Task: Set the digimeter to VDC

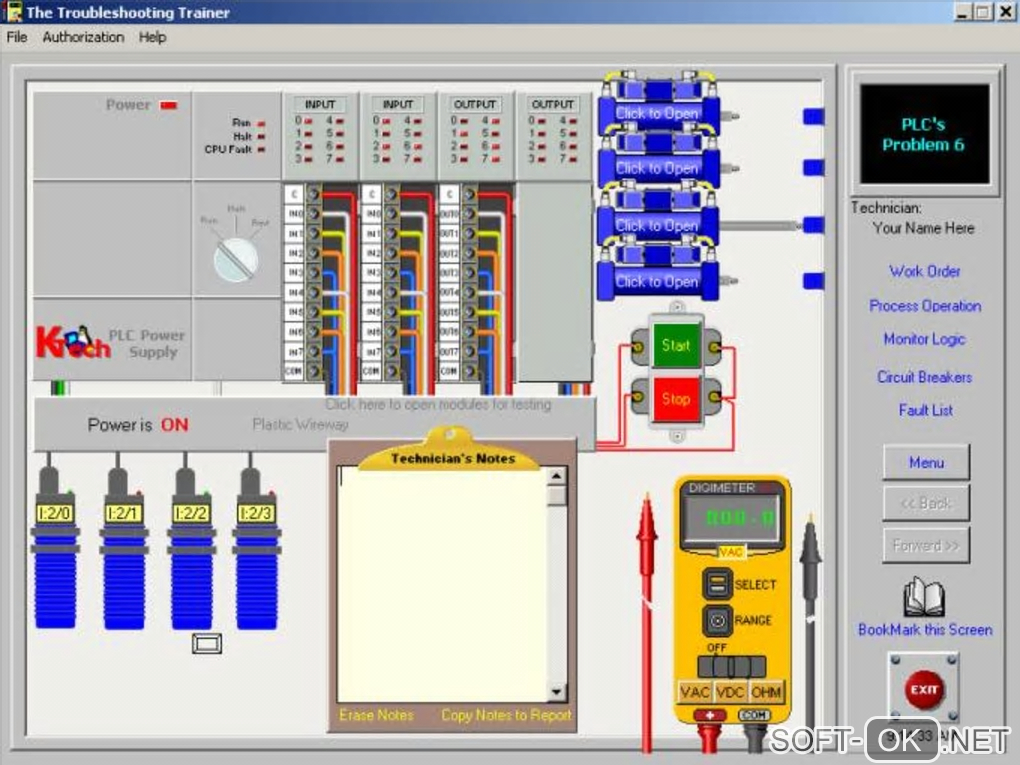Action: tap(730, 691)
